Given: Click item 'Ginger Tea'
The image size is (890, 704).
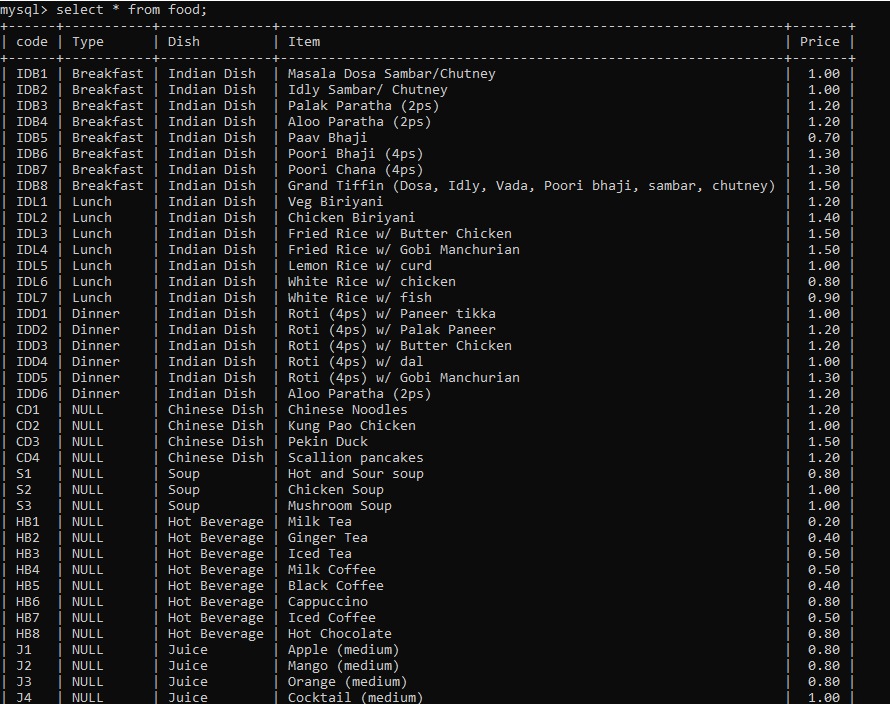Looking at the screenshot, I should [x=328, y=538].
